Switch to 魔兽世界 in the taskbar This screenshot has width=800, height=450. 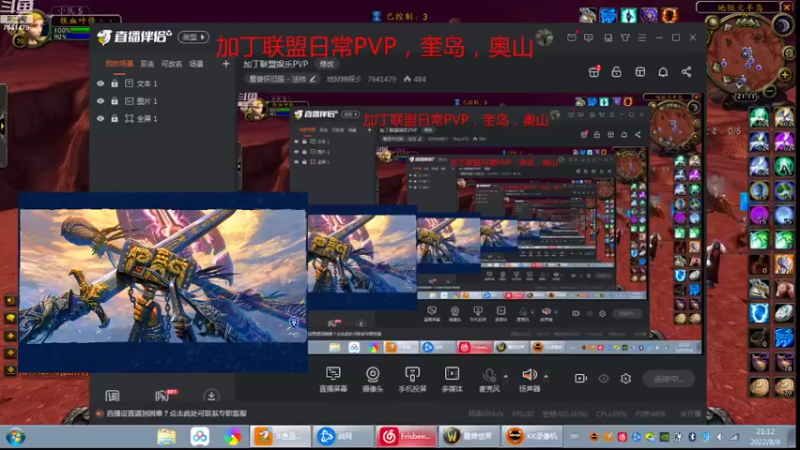point(469,437)
